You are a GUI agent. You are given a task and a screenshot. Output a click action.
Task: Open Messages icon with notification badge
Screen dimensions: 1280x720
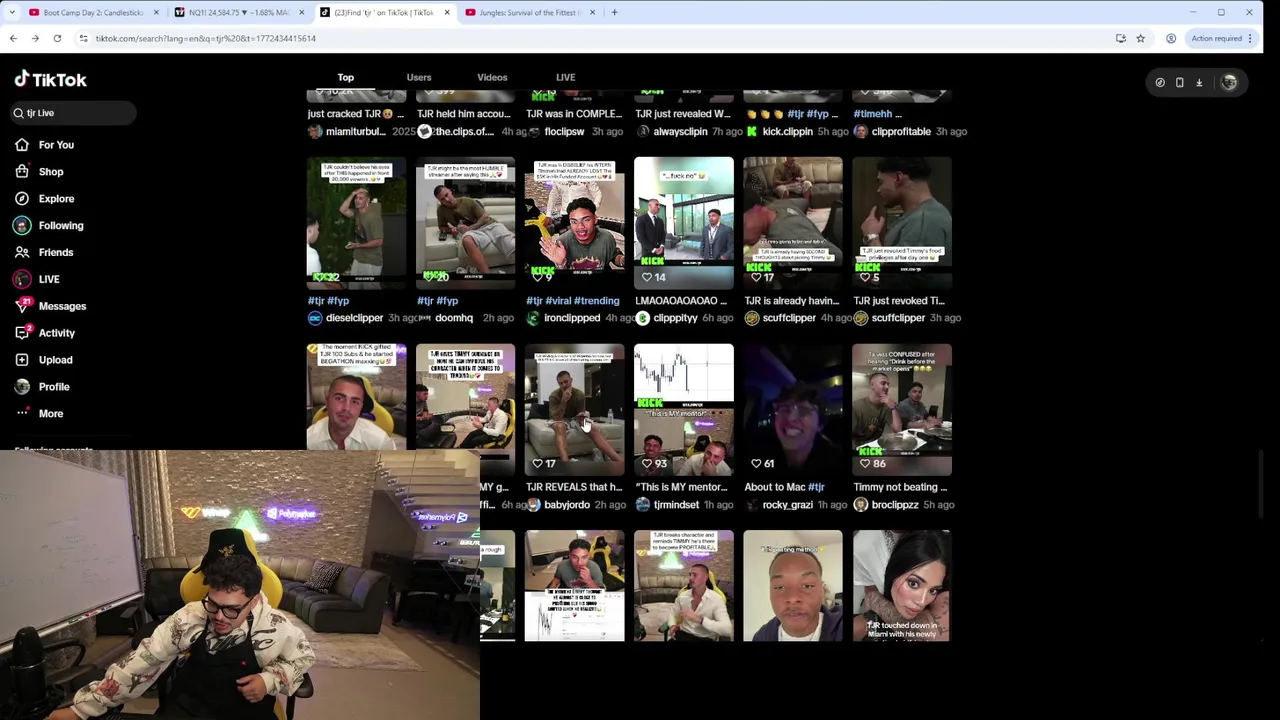click(x=22, y=306)
